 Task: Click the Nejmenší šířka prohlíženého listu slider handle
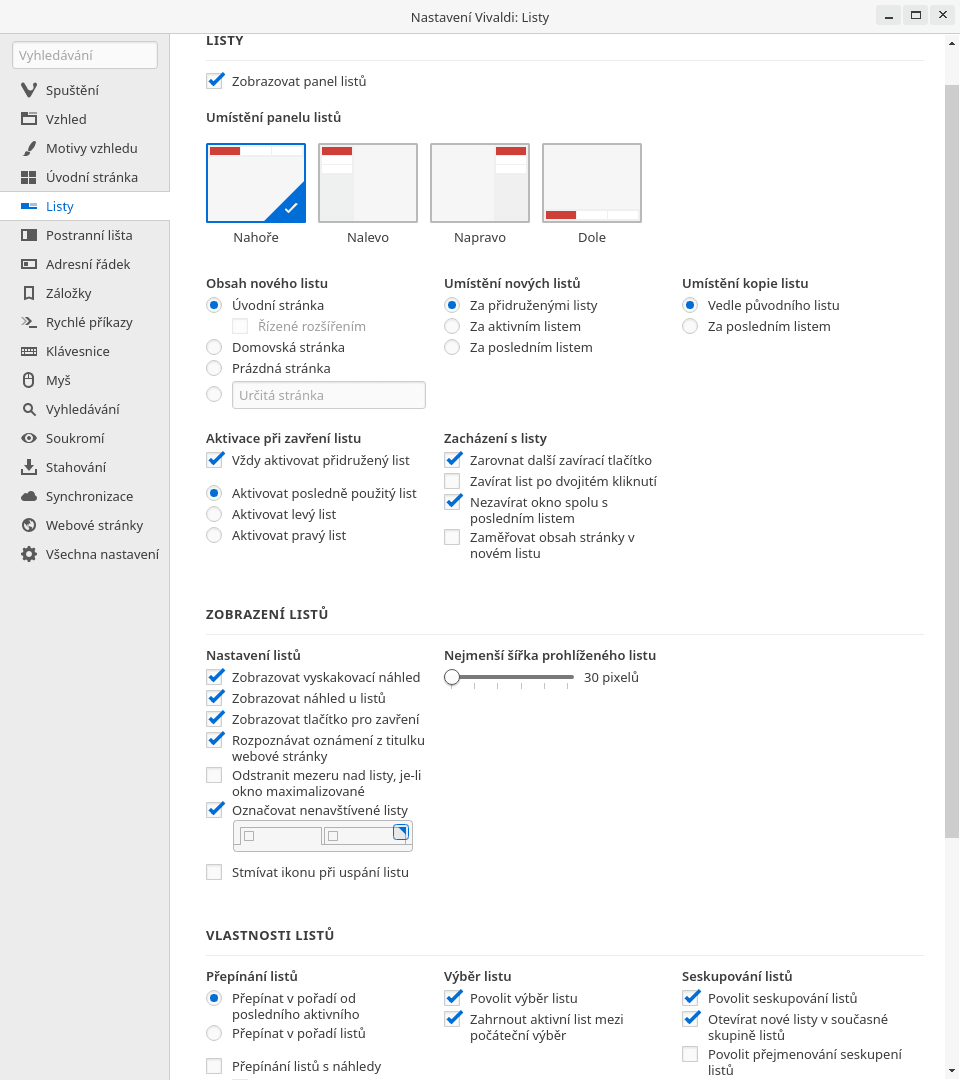(452, 677)
